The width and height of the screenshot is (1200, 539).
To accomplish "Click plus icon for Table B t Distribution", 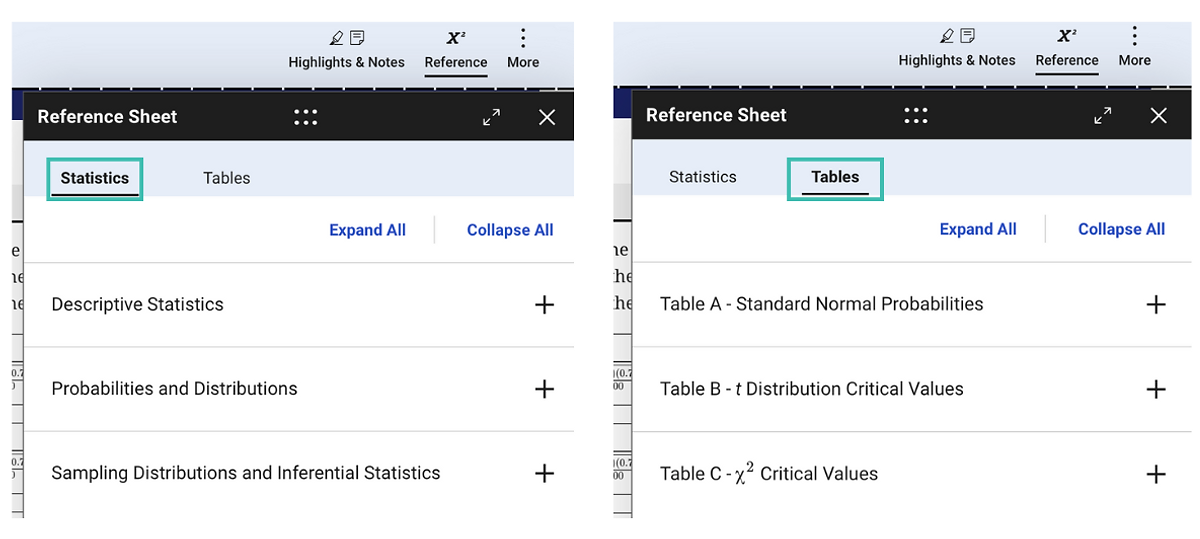I will 1156,389.
